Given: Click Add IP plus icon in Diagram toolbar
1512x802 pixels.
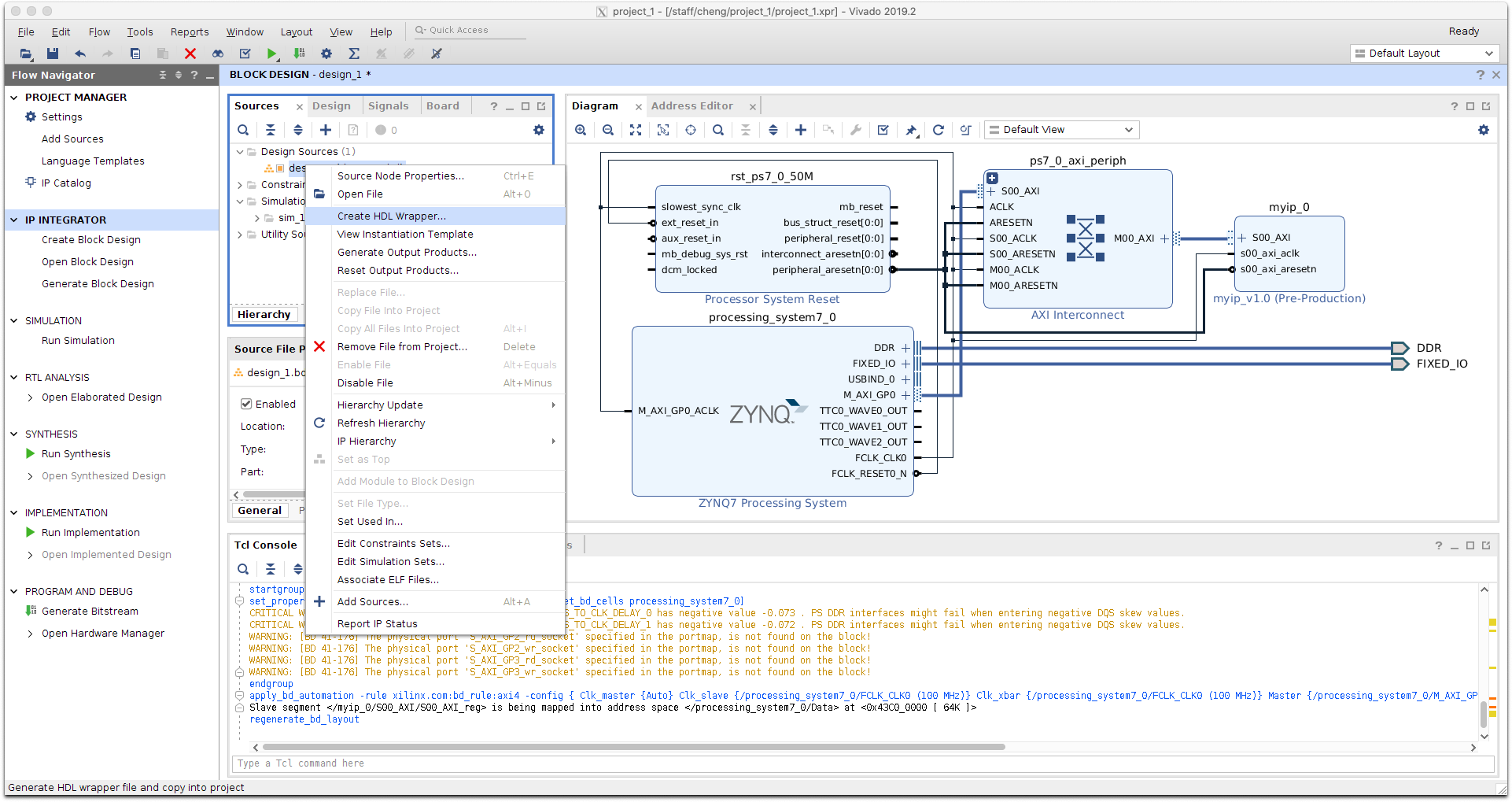Looking at the screenshot, I should click(801, 130).
